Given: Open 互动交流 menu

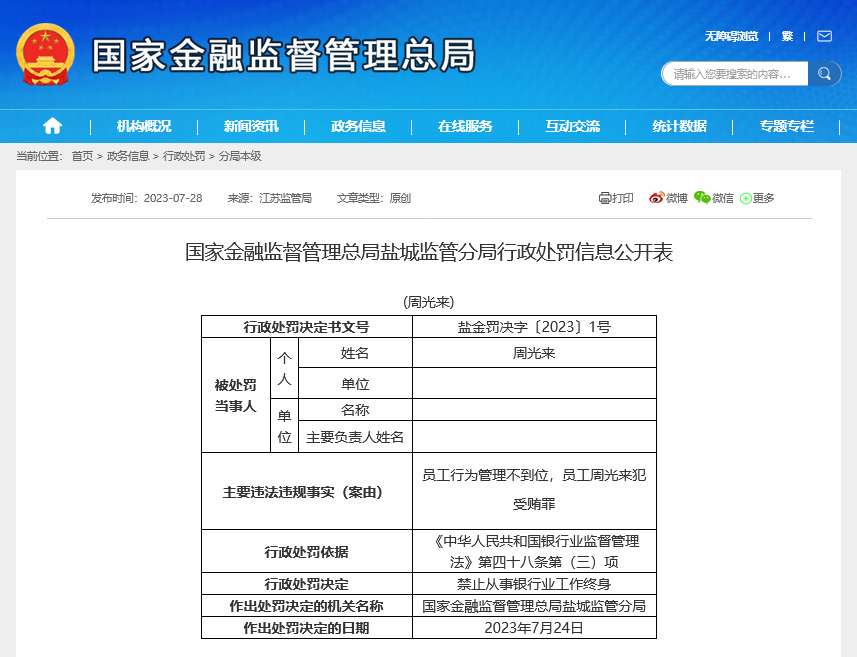Looking at the screenshot, I should [x=572, y=126].
